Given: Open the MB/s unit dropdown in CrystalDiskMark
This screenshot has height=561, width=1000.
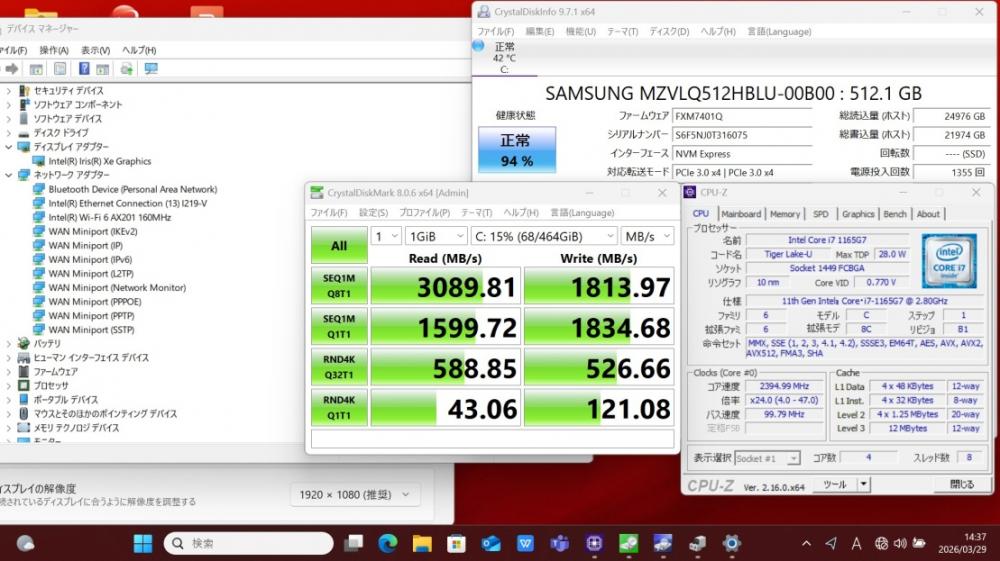Looking at the screenshot, I should point(647,236).
